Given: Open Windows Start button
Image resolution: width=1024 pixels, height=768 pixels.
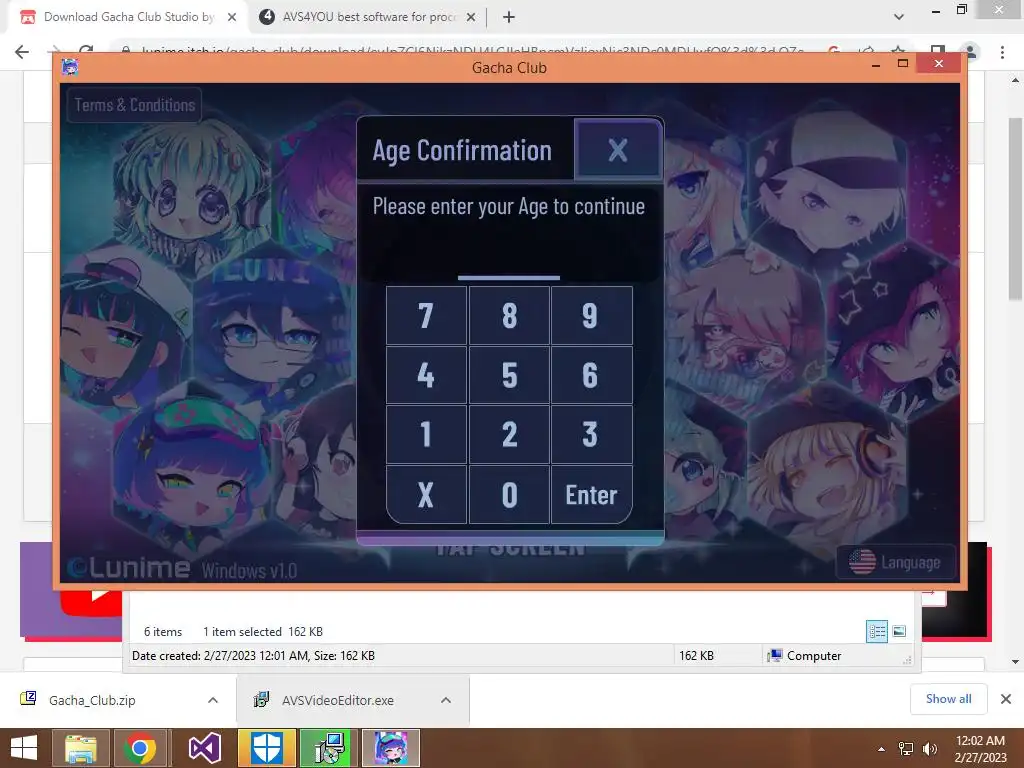Looking at the screenshot, I should pyautogui.click(x=24, y=748).
